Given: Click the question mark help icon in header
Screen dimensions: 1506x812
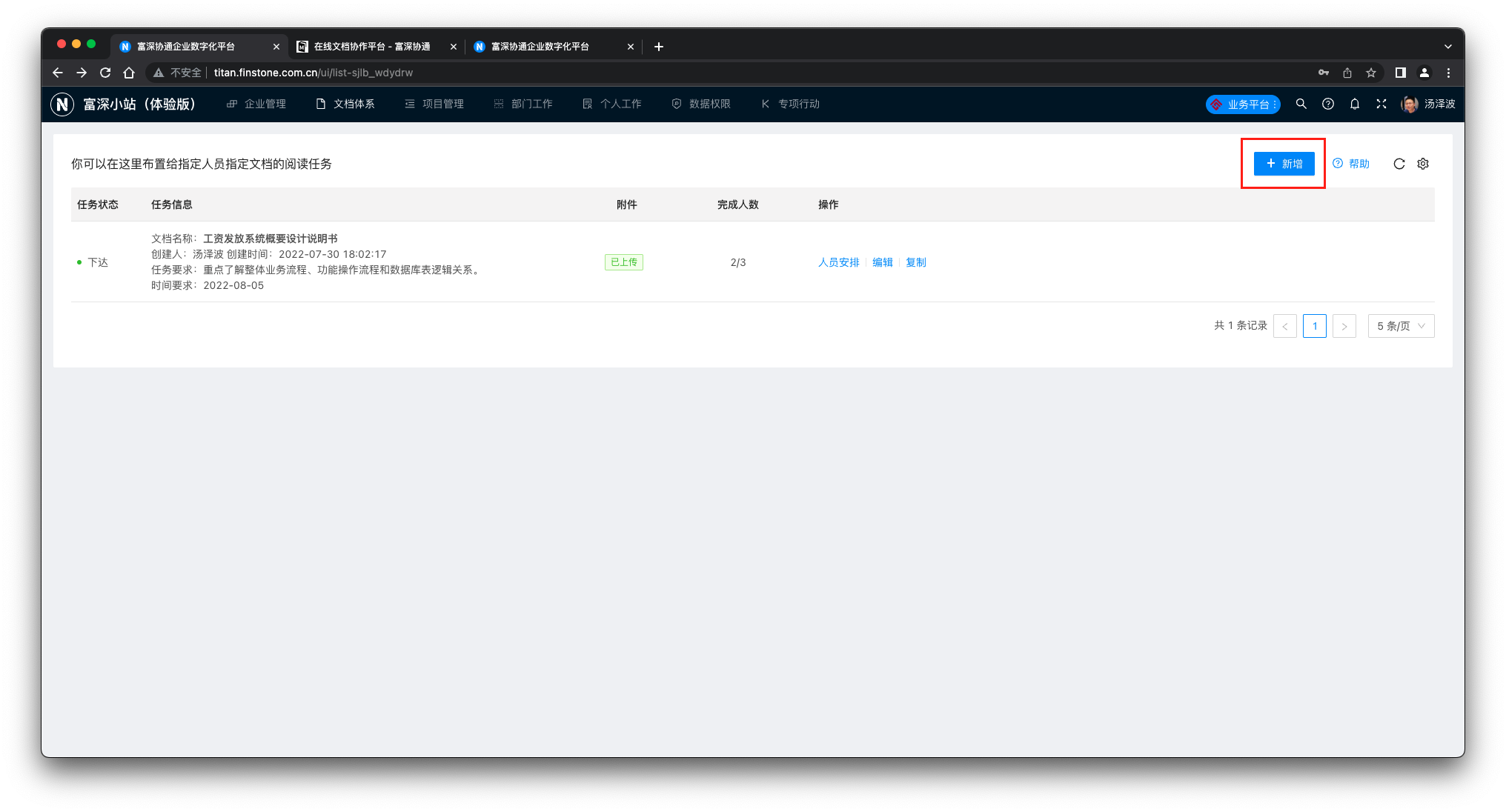Looking at the screenshot, I should (x=1328, y=104).
